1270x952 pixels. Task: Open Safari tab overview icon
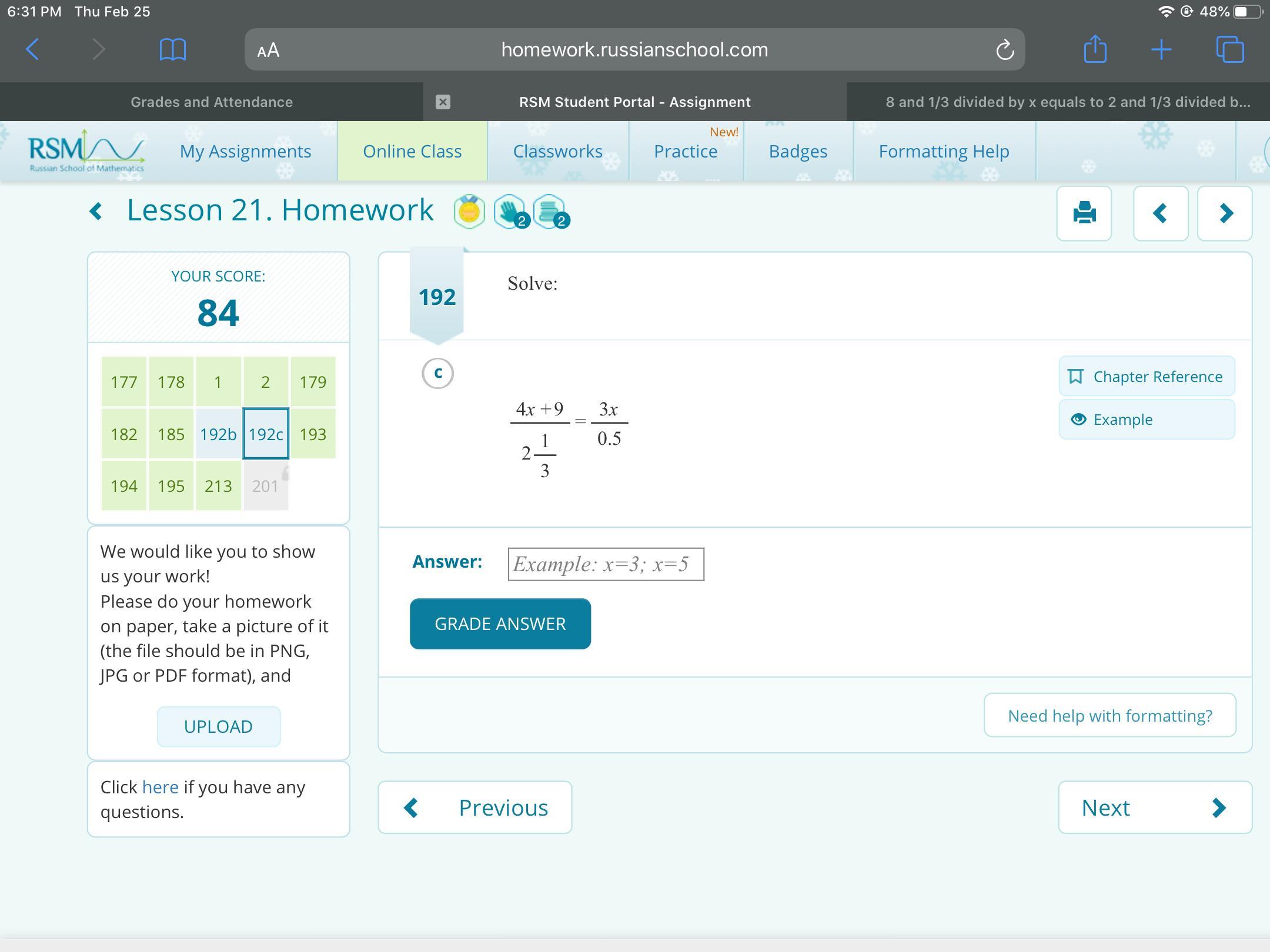1229,49
